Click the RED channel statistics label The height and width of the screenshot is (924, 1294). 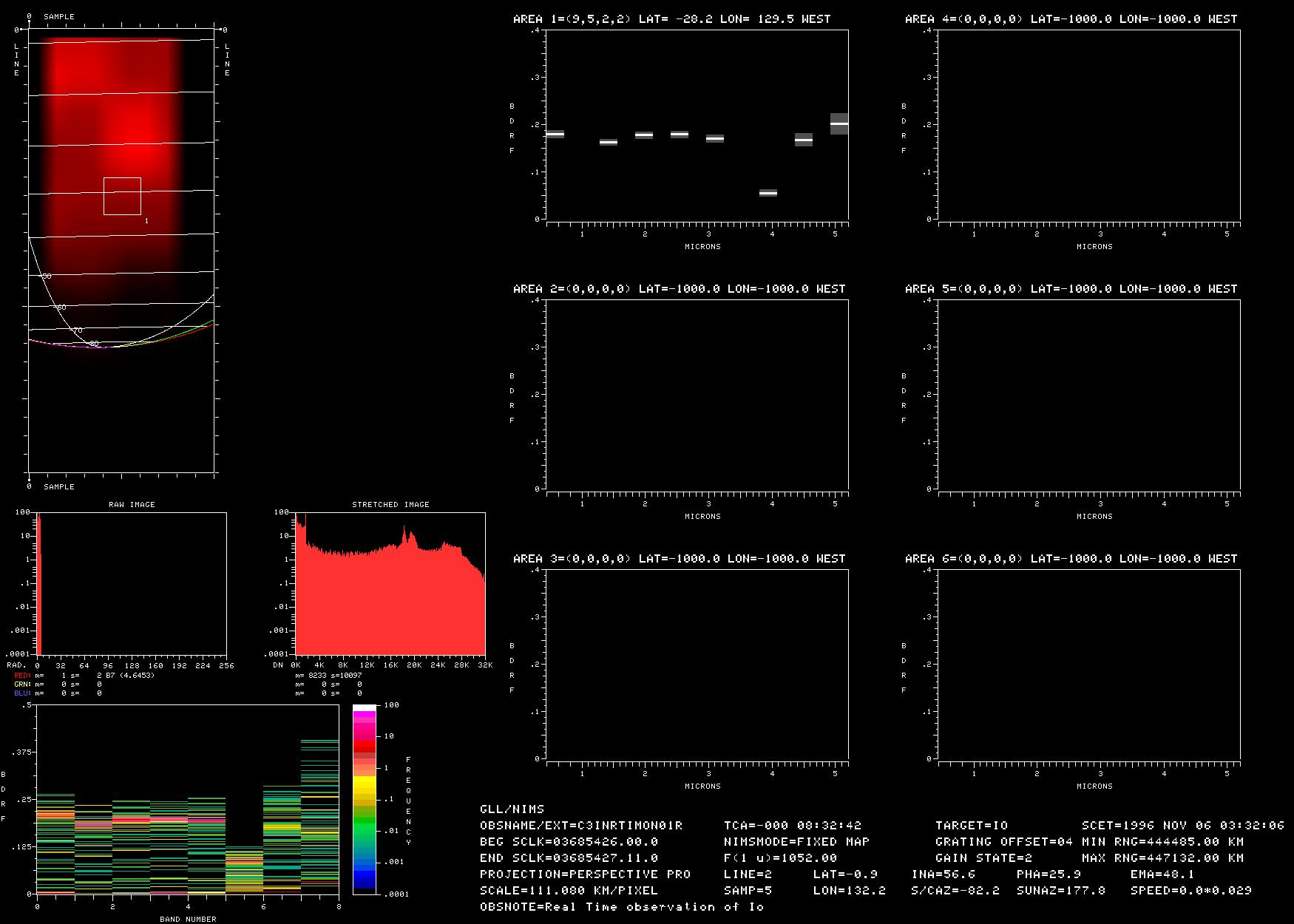pyautogui.click(x=23, y=676)
